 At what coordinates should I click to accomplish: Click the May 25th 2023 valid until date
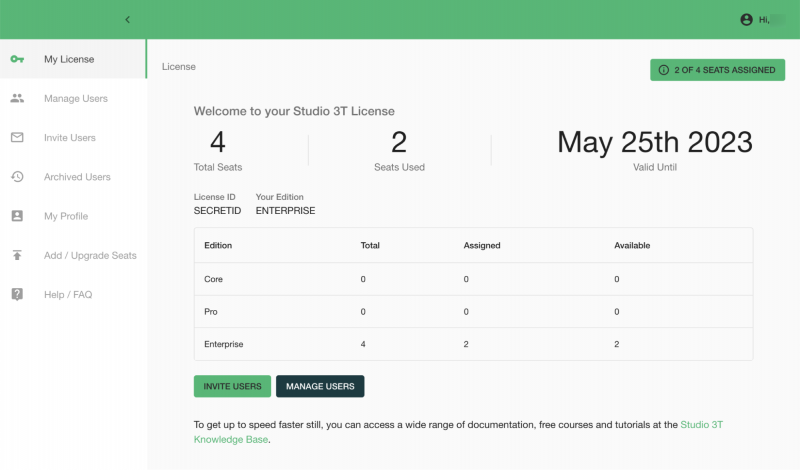point(655,142)
